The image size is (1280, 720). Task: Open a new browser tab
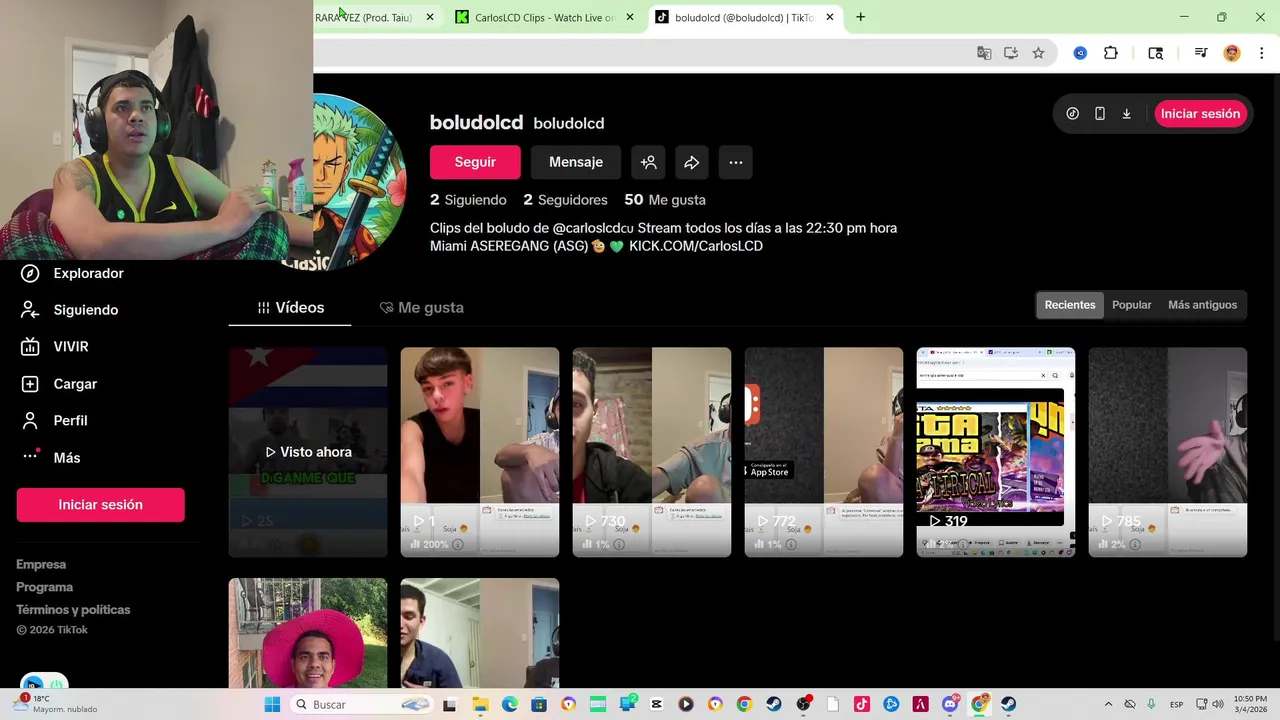point(860,17)
